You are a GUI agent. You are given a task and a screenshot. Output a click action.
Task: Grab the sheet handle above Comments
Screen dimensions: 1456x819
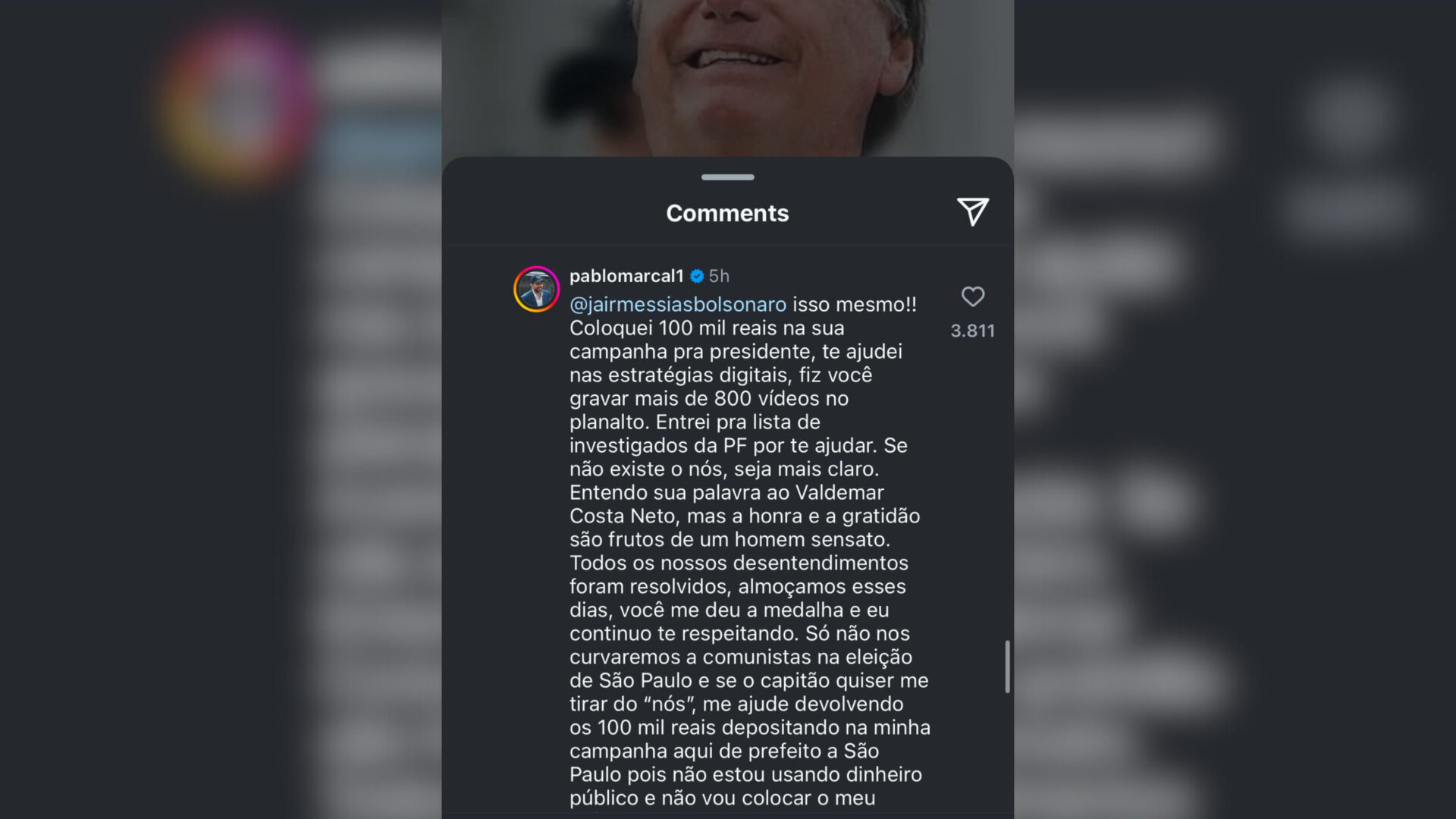point(728,177)
